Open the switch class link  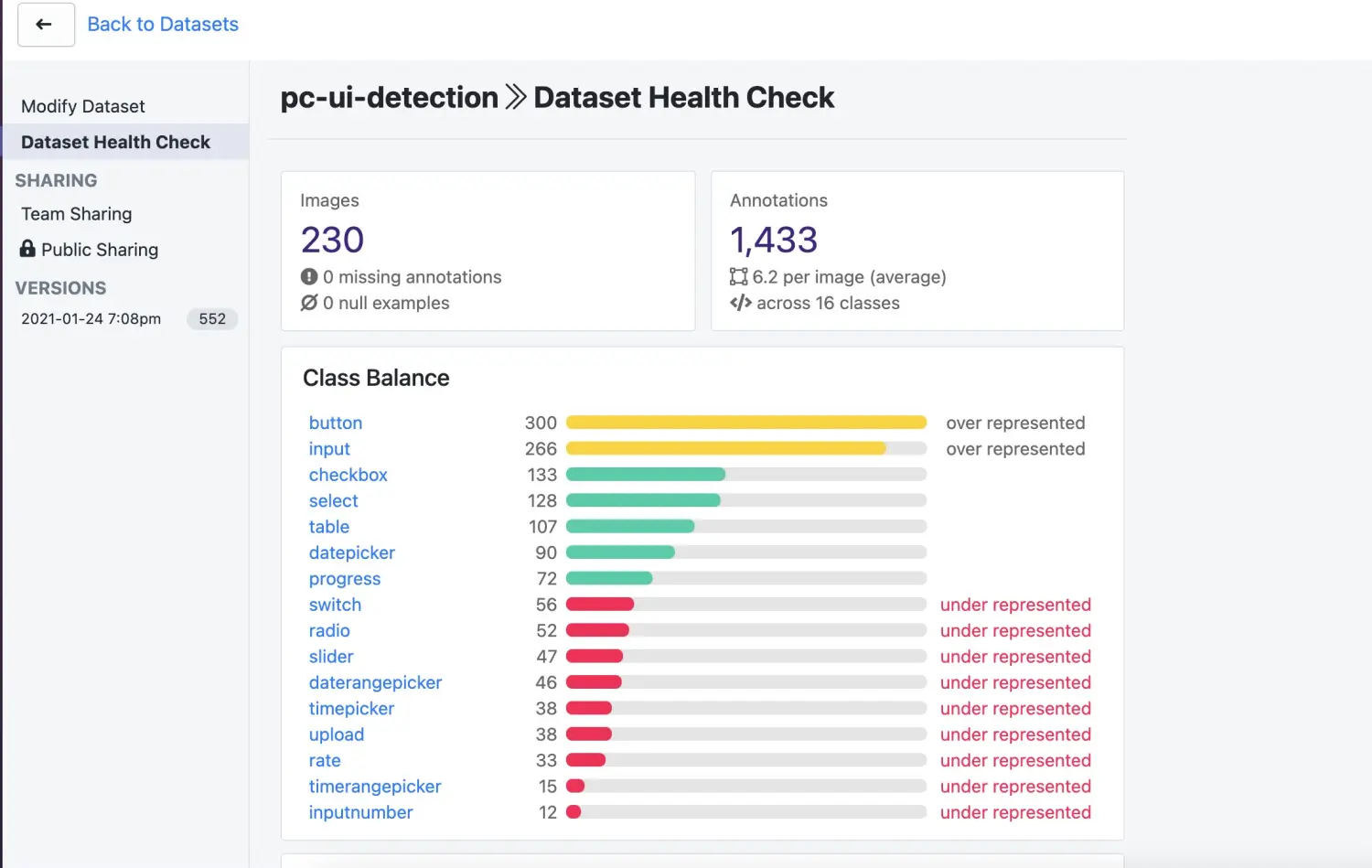(x=336, y=605)
